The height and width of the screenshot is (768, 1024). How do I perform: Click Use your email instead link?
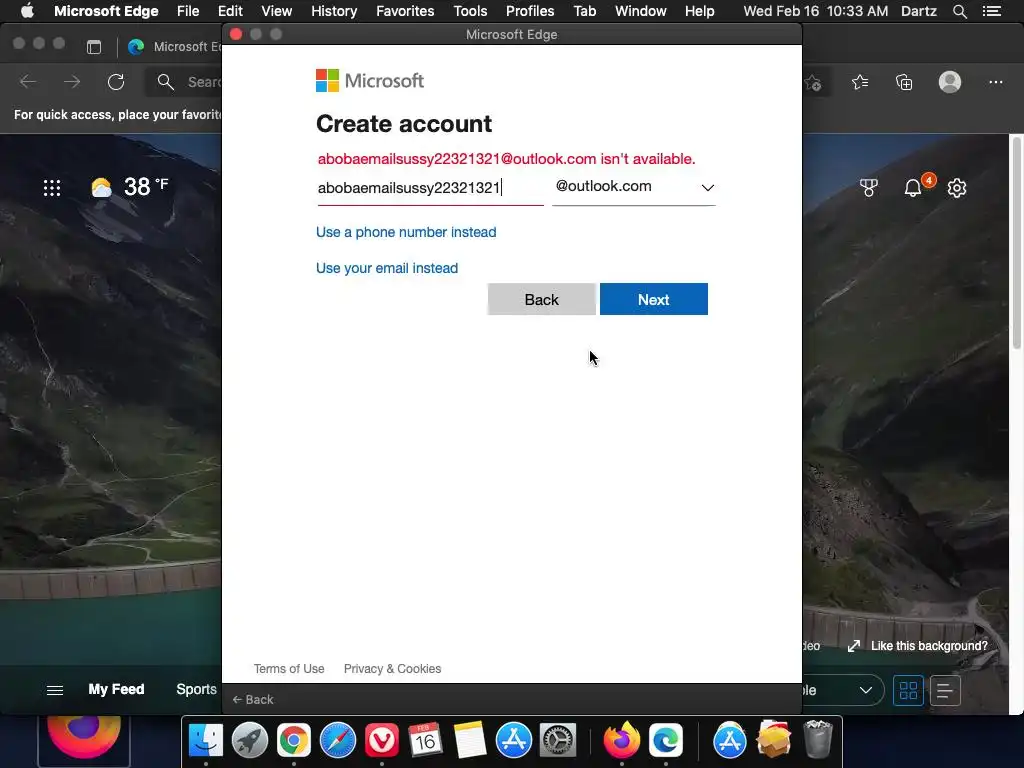(387, 268)
